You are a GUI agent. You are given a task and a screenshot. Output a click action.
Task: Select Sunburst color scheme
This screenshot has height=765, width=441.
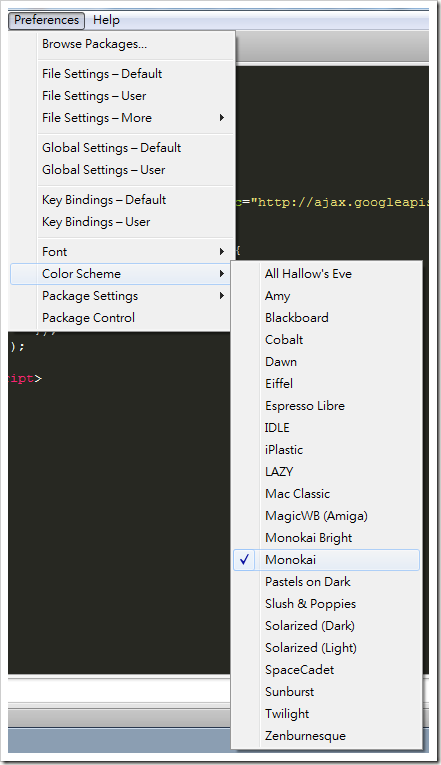pos(326,692)
